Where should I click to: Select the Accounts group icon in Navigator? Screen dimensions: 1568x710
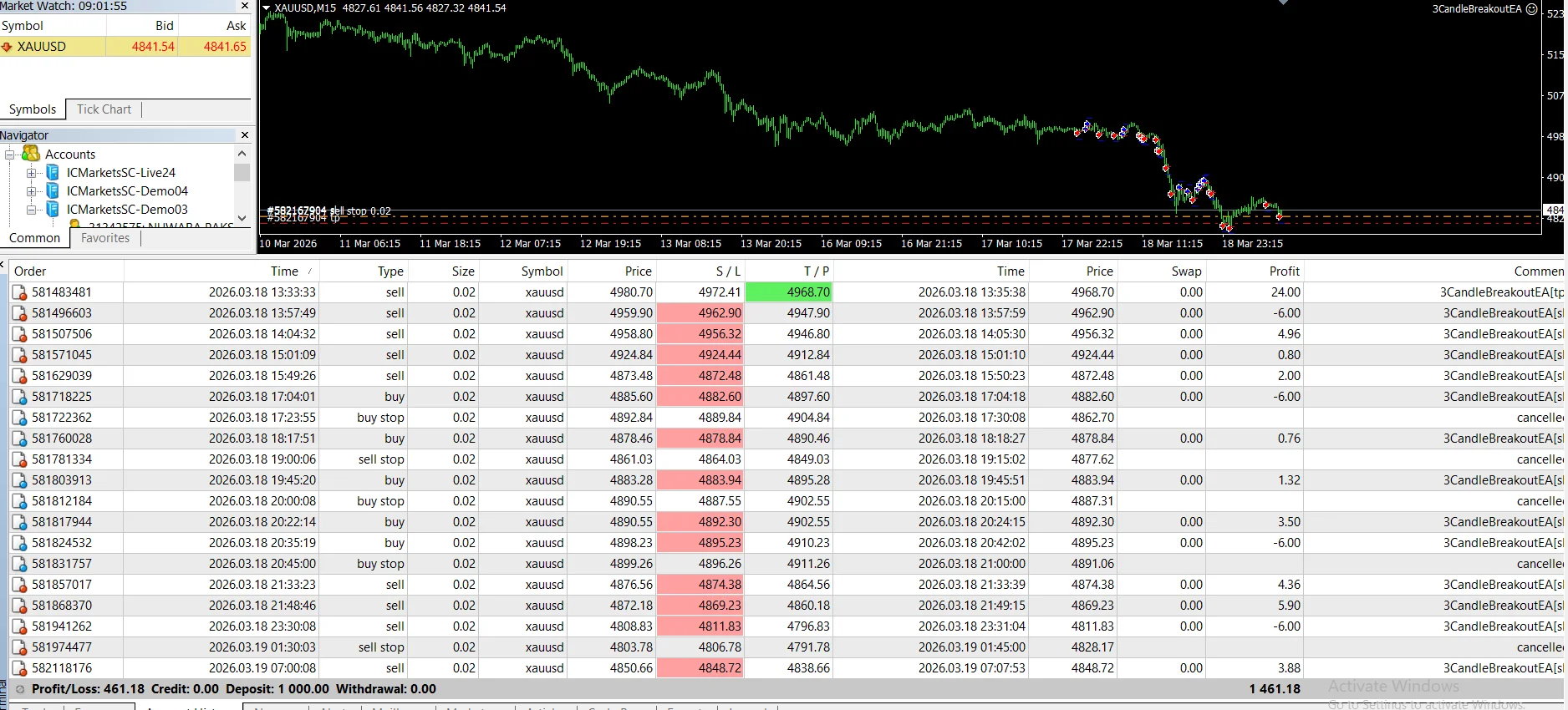pos(31,154)
